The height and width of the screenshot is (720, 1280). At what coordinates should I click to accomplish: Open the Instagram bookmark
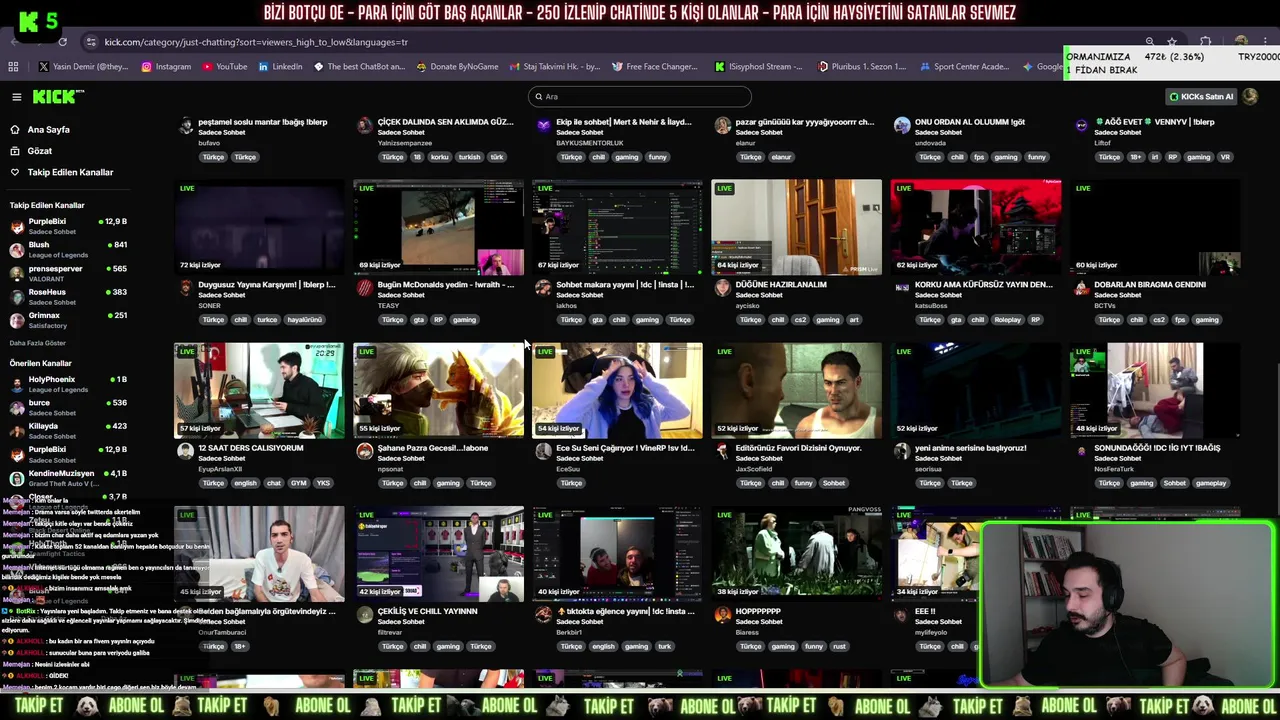(x=166, y=67)
